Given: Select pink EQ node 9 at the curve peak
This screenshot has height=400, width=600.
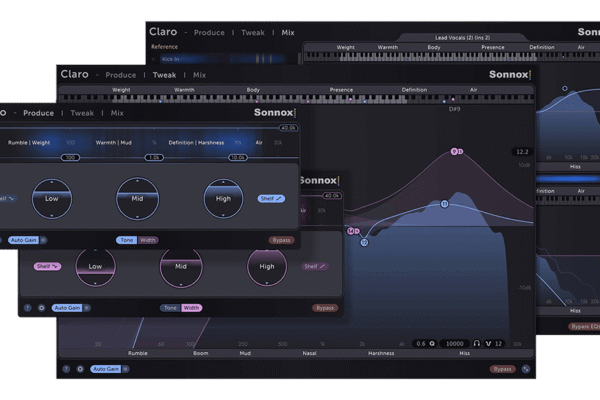Looking at the screenshot, I should coord(454,151).
